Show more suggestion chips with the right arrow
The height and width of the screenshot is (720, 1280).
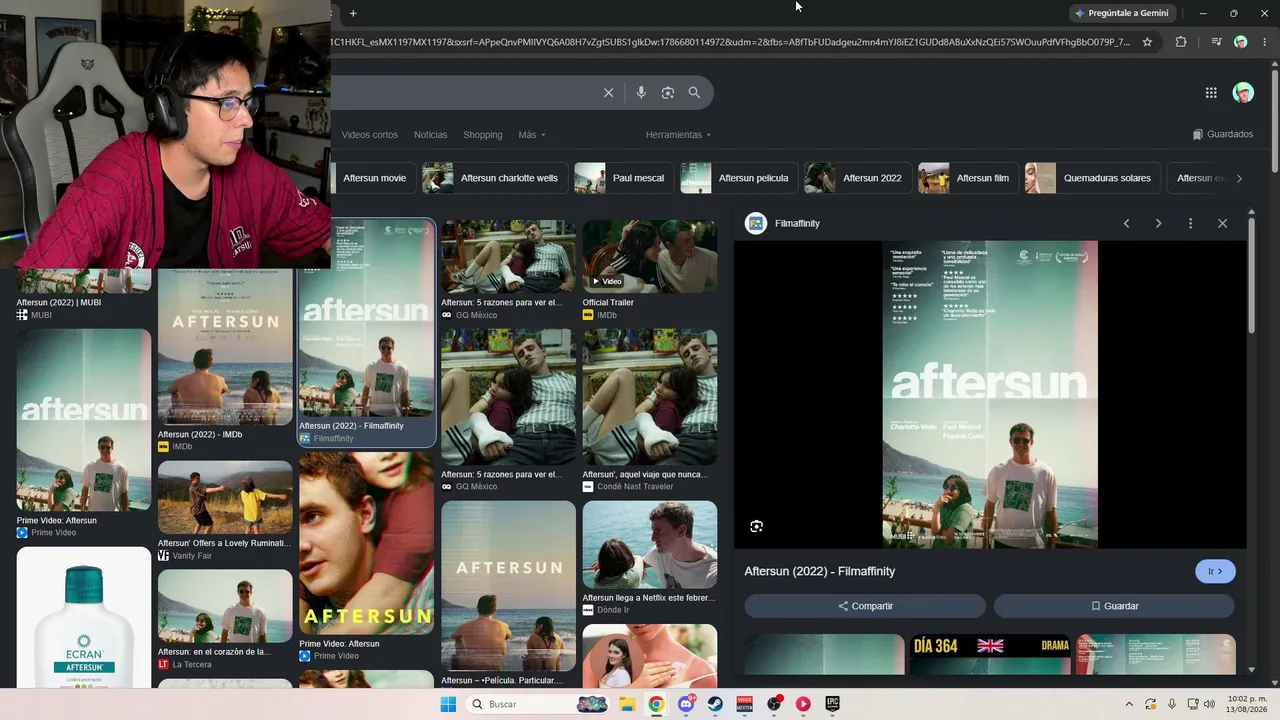[x=1239, y=178]
